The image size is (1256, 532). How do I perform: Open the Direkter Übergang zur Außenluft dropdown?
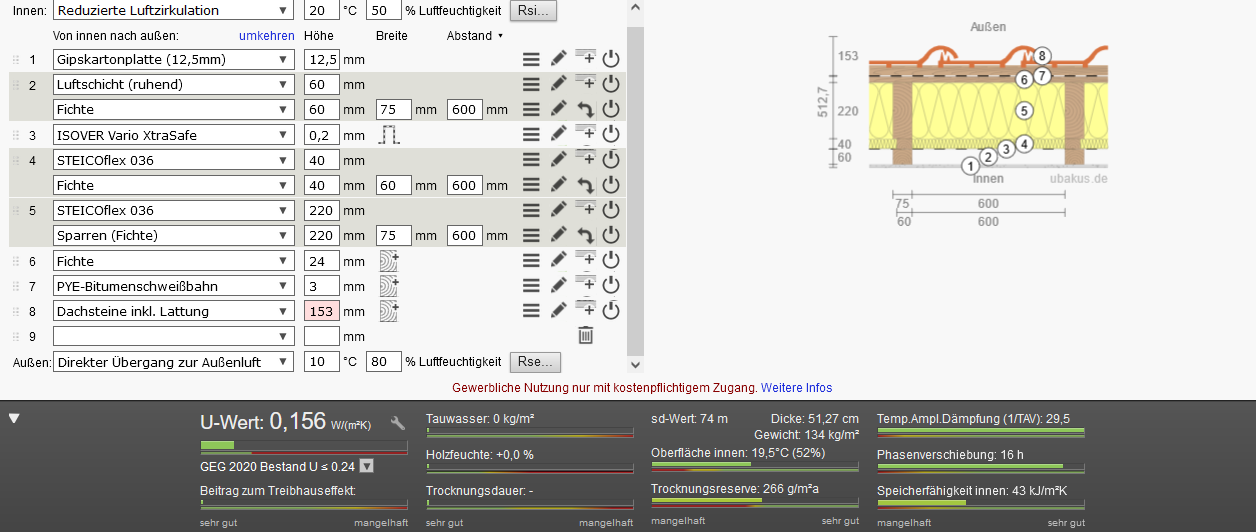click(173, 362)
